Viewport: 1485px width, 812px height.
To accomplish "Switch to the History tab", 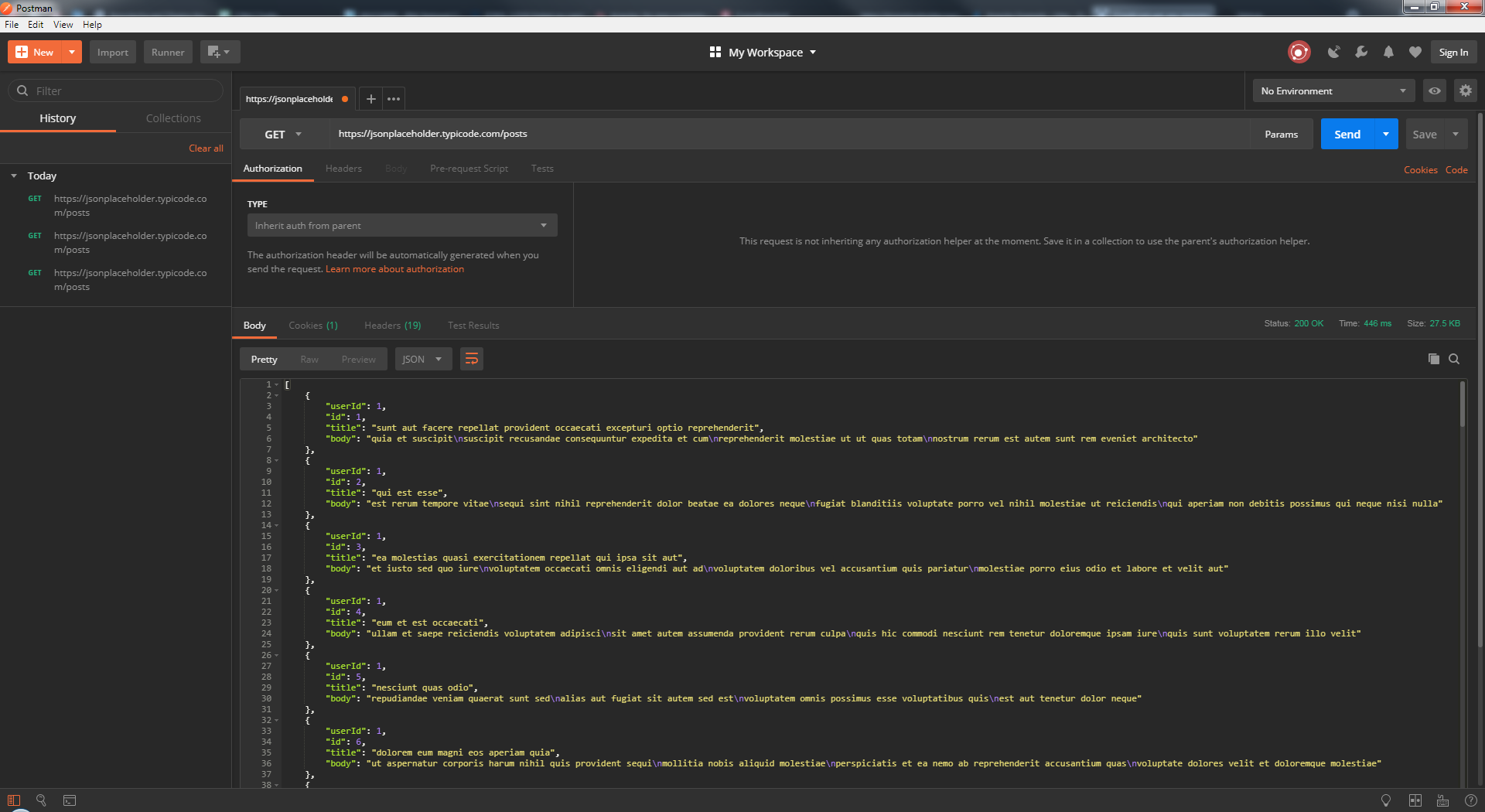I will pyautogui.click(x=58, y=118).
